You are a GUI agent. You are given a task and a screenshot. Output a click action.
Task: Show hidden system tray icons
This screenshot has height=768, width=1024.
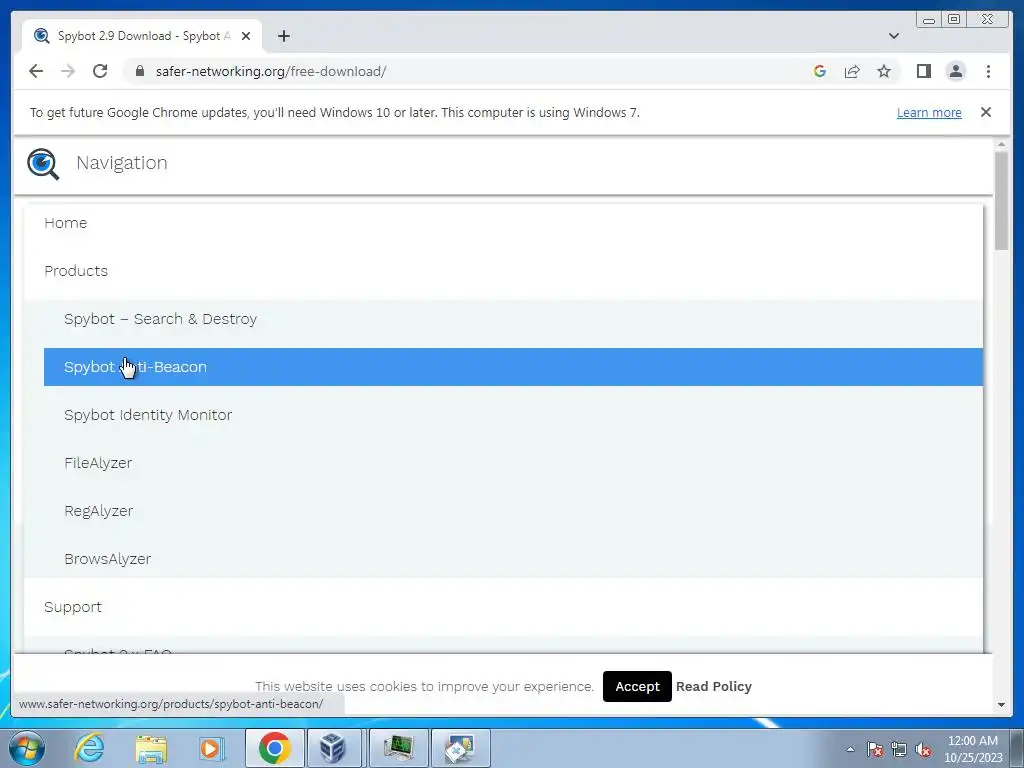tap(850, 750)
